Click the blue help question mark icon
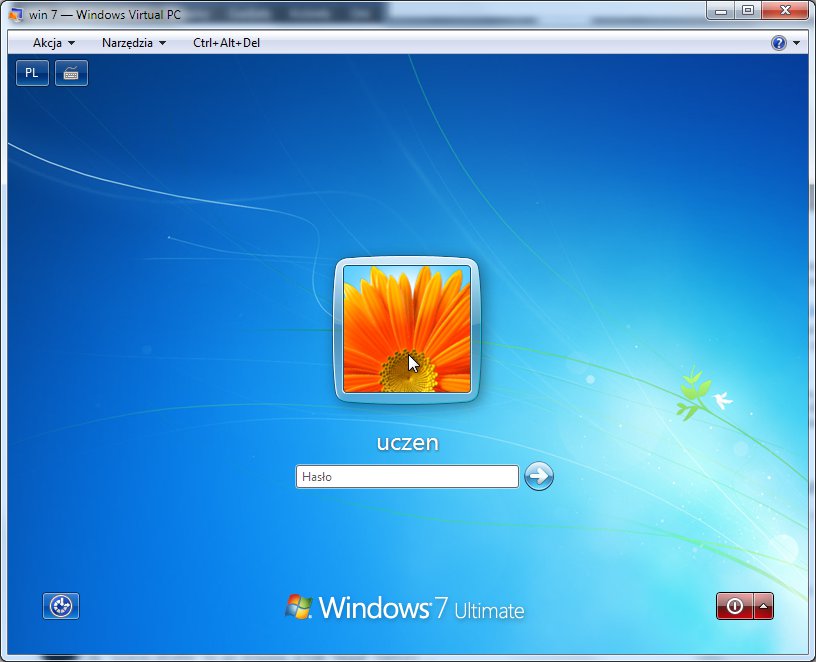Screen dimensions: 816x662 click(779, 43)
